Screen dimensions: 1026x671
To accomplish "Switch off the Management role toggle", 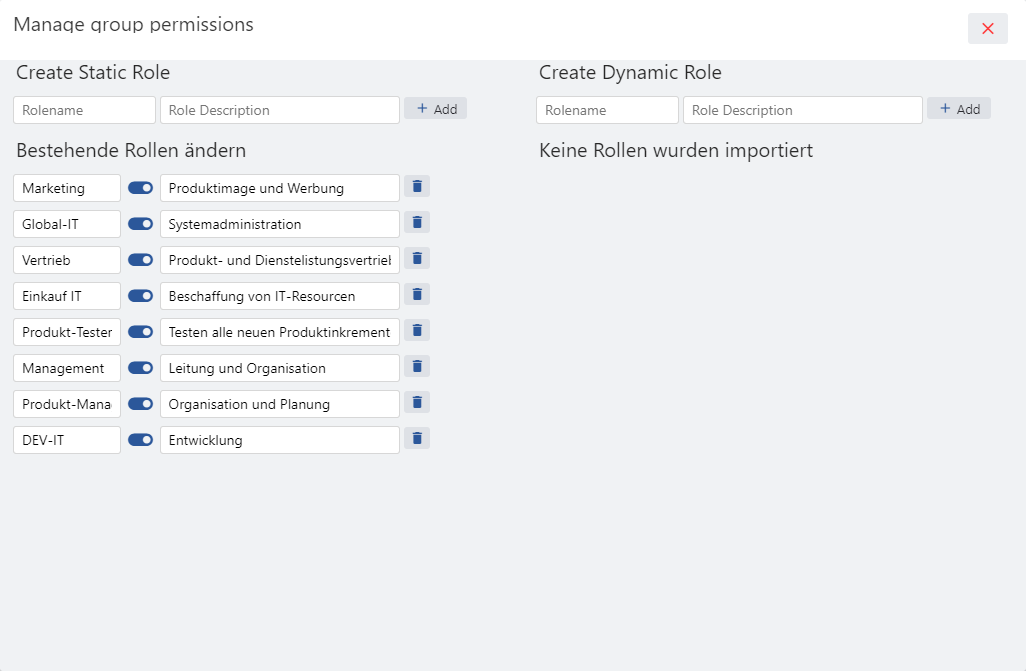I will click(x=140, y=368).
